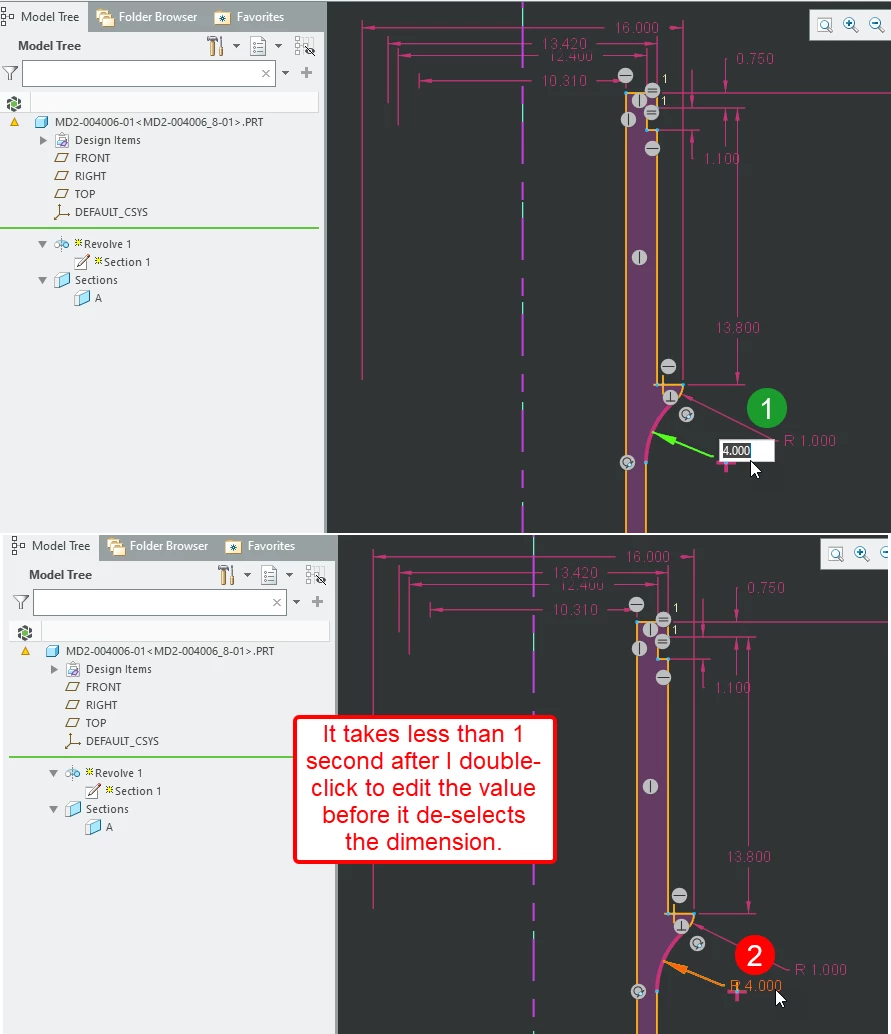Click the Refit zoom icon in upper graphics window
This screenshot has width=891, height=1034.
(x=825, y=26)
